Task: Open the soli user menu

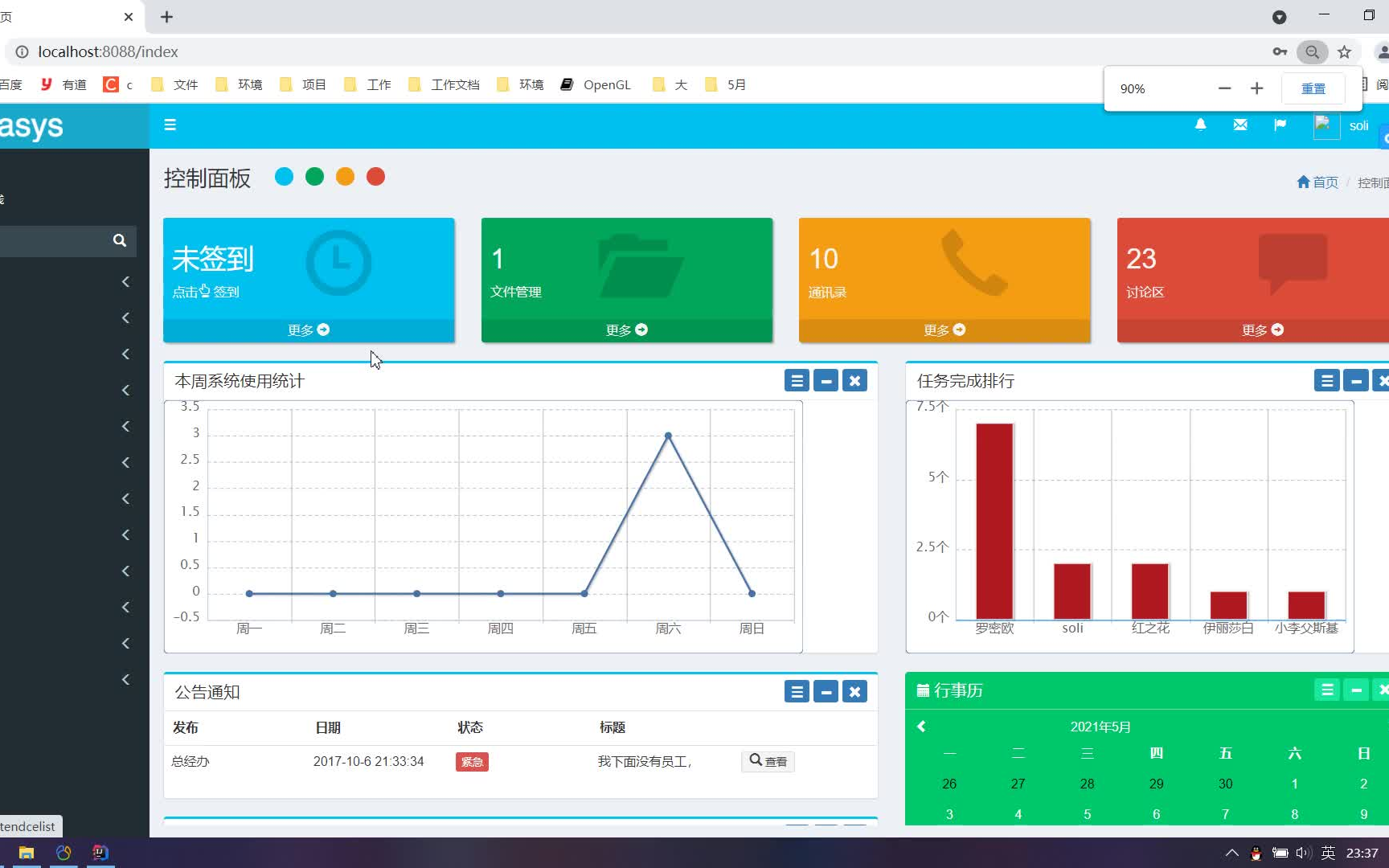Action: click(x=1342, y=126)
